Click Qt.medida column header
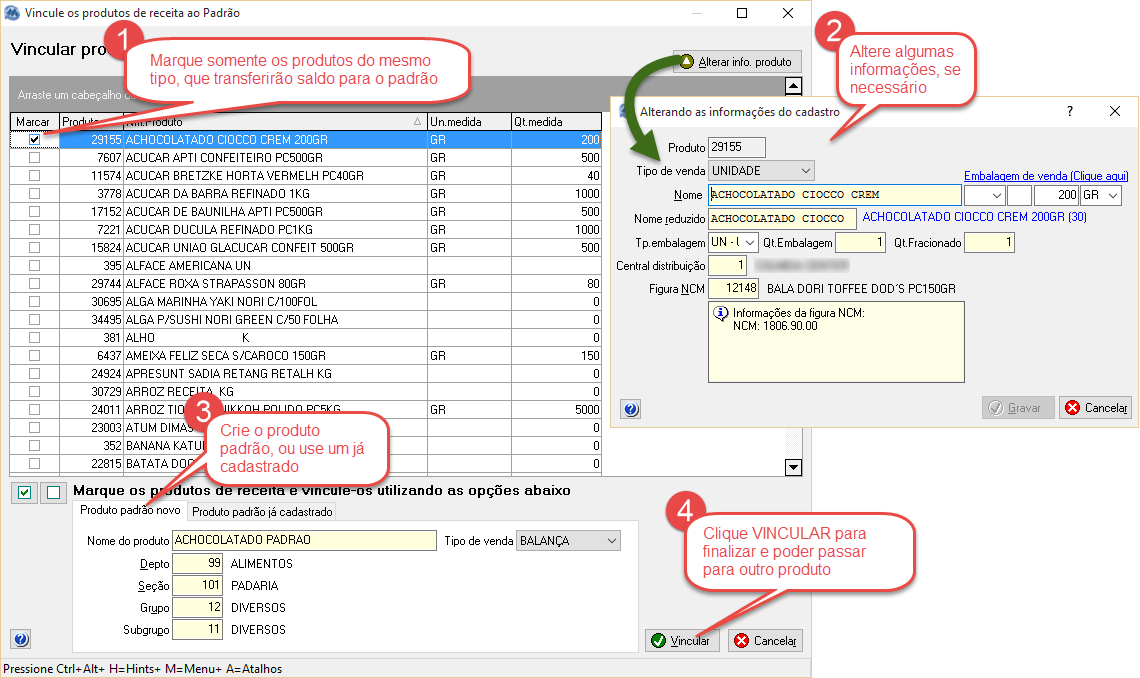 tap(556, 121)
